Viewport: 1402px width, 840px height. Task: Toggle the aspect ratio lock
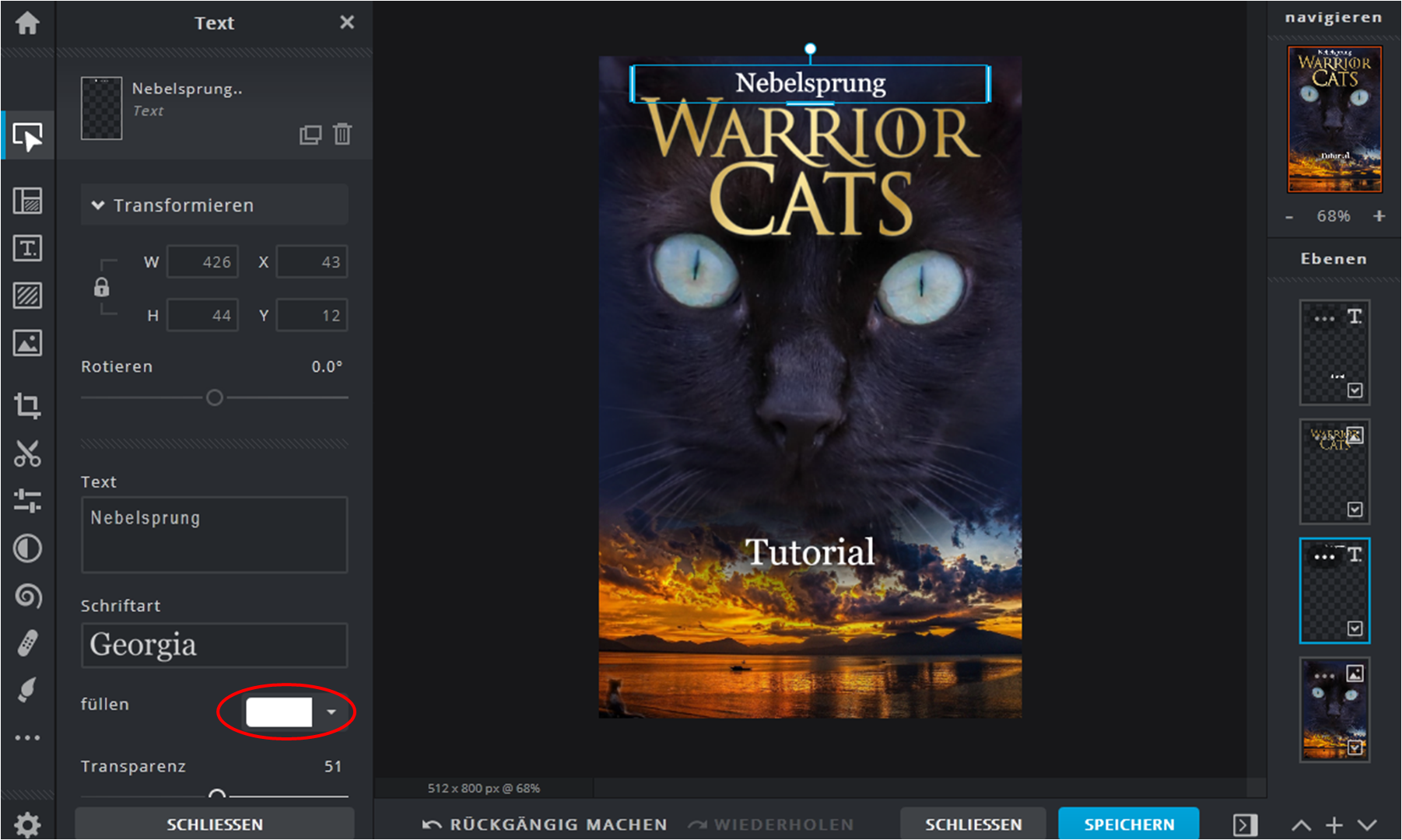click(x=101, y=288)
